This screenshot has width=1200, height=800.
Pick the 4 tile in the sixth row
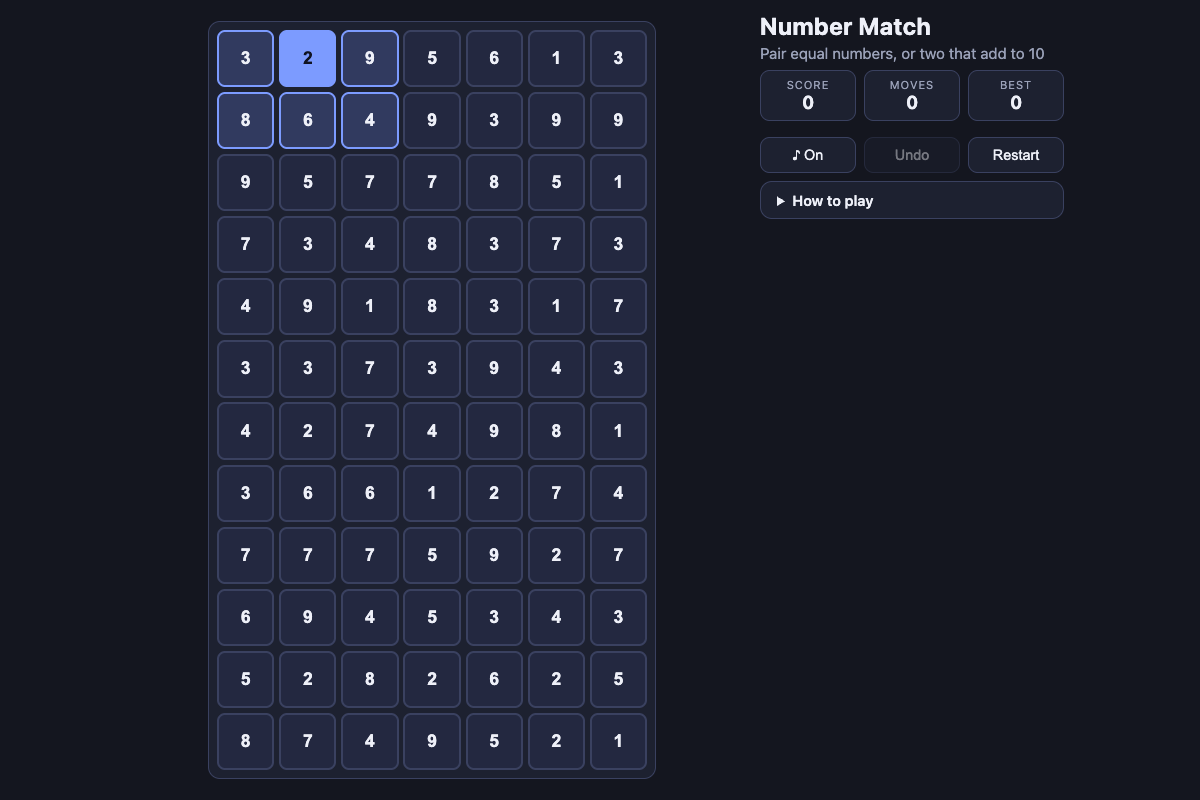coord(556,368)
